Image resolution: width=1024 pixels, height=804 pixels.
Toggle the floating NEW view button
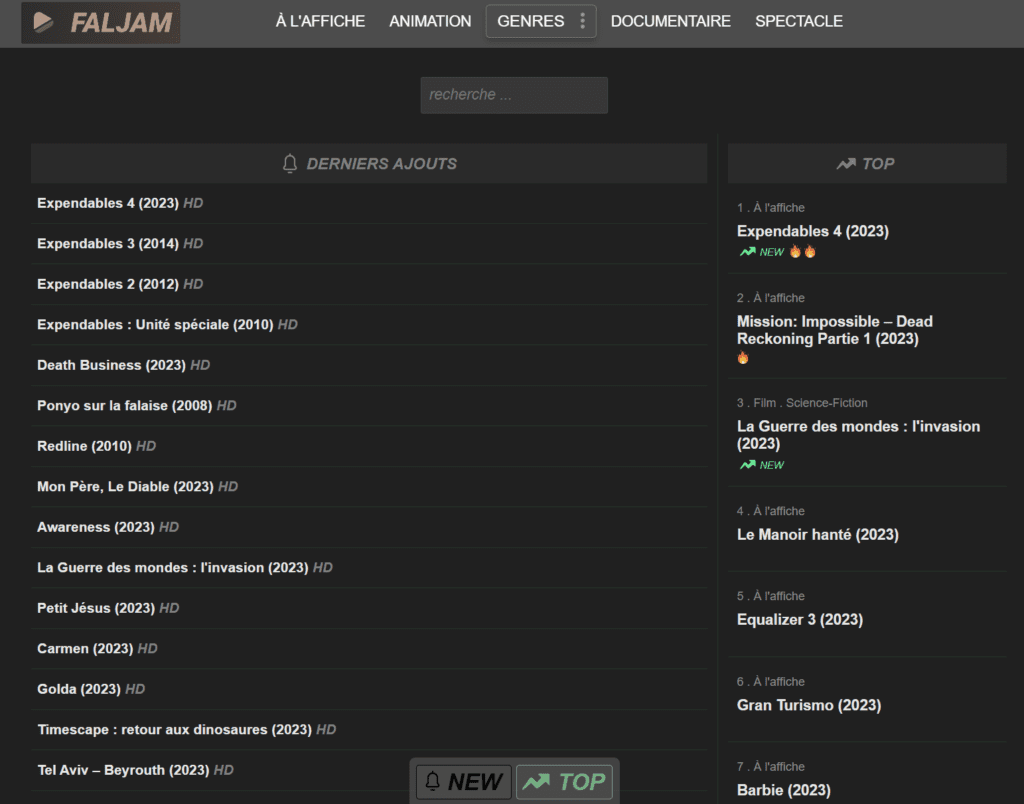tap(464, 782)
